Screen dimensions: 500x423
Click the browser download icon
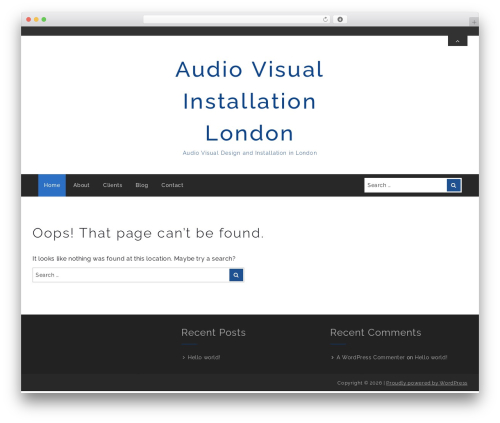[340, 19]
